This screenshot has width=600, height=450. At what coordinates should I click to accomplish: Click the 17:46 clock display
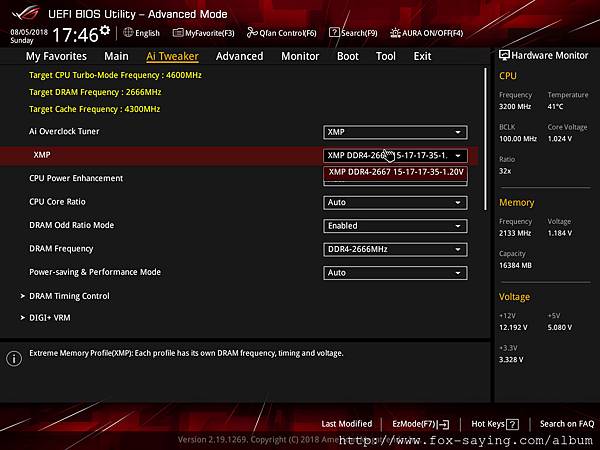point(75,35)
